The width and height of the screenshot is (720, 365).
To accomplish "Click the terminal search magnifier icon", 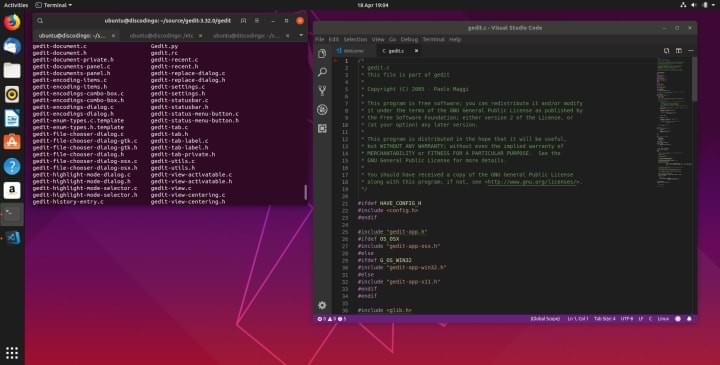I will coord(40,21).
